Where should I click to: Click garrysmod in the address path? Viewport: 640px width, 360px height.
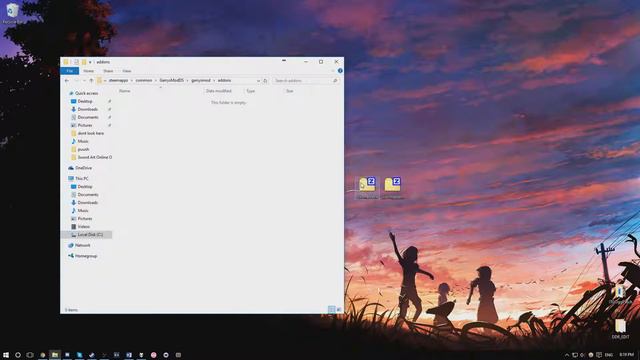(x=201, y=80)
